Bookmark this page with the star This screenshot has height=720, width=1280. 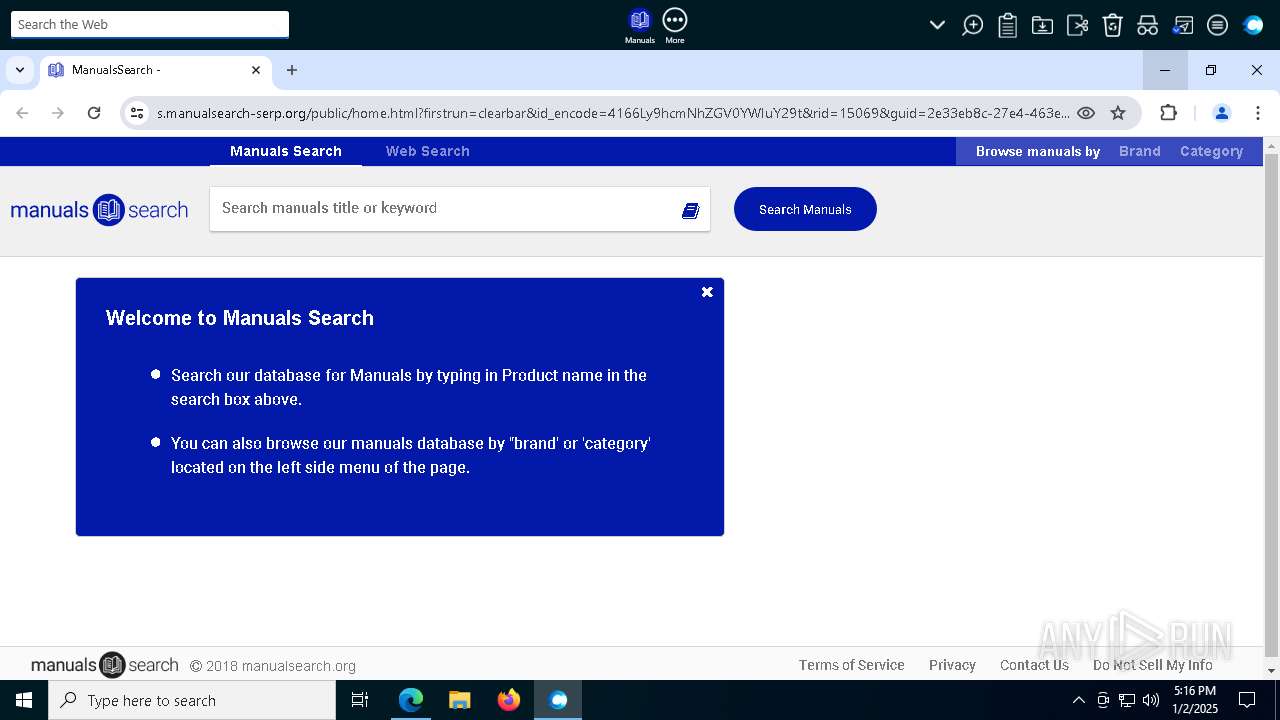click(x=1118, y=113)
